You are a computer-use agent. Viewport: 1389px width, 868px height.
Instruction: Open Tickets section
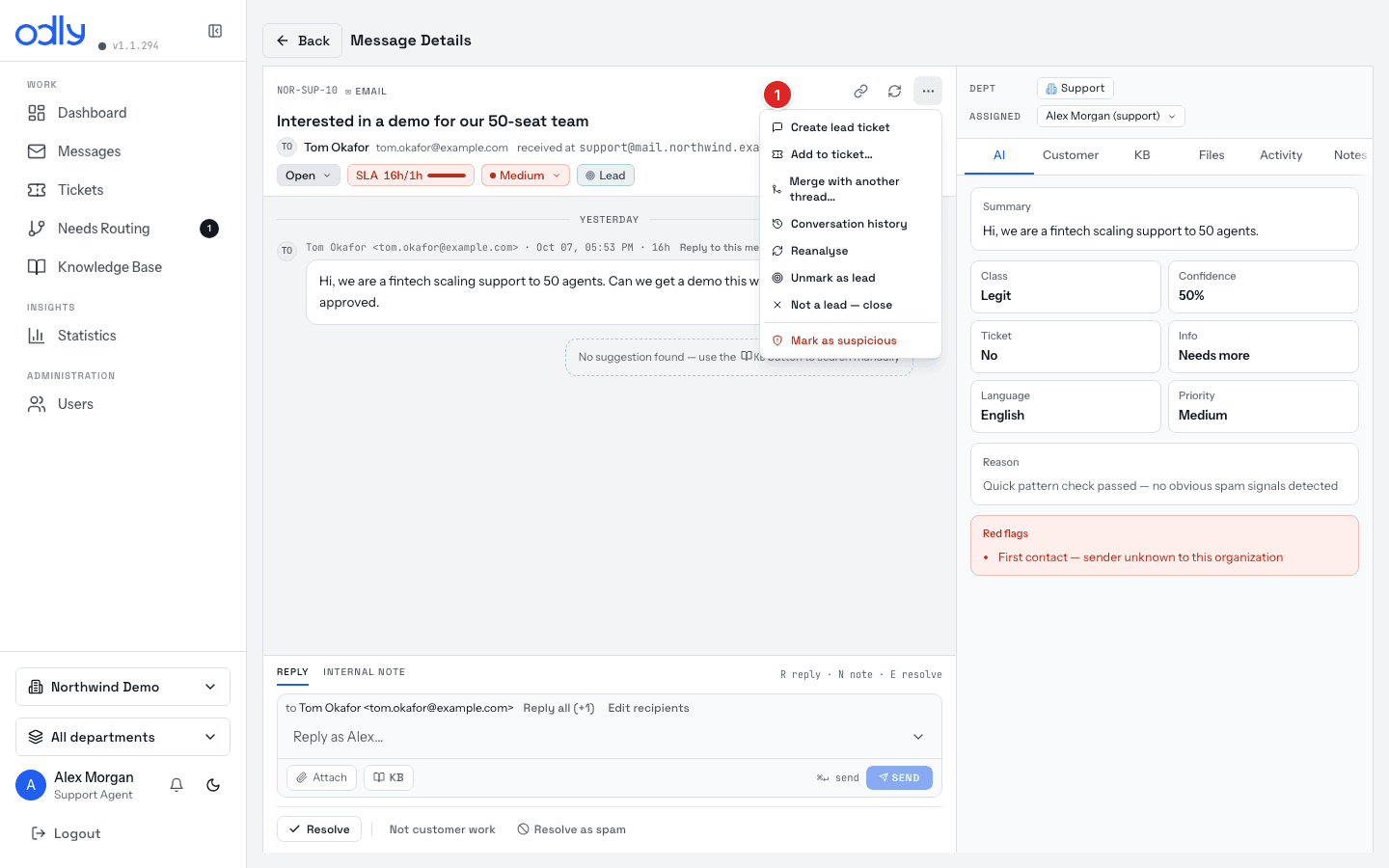pos(123,190)
